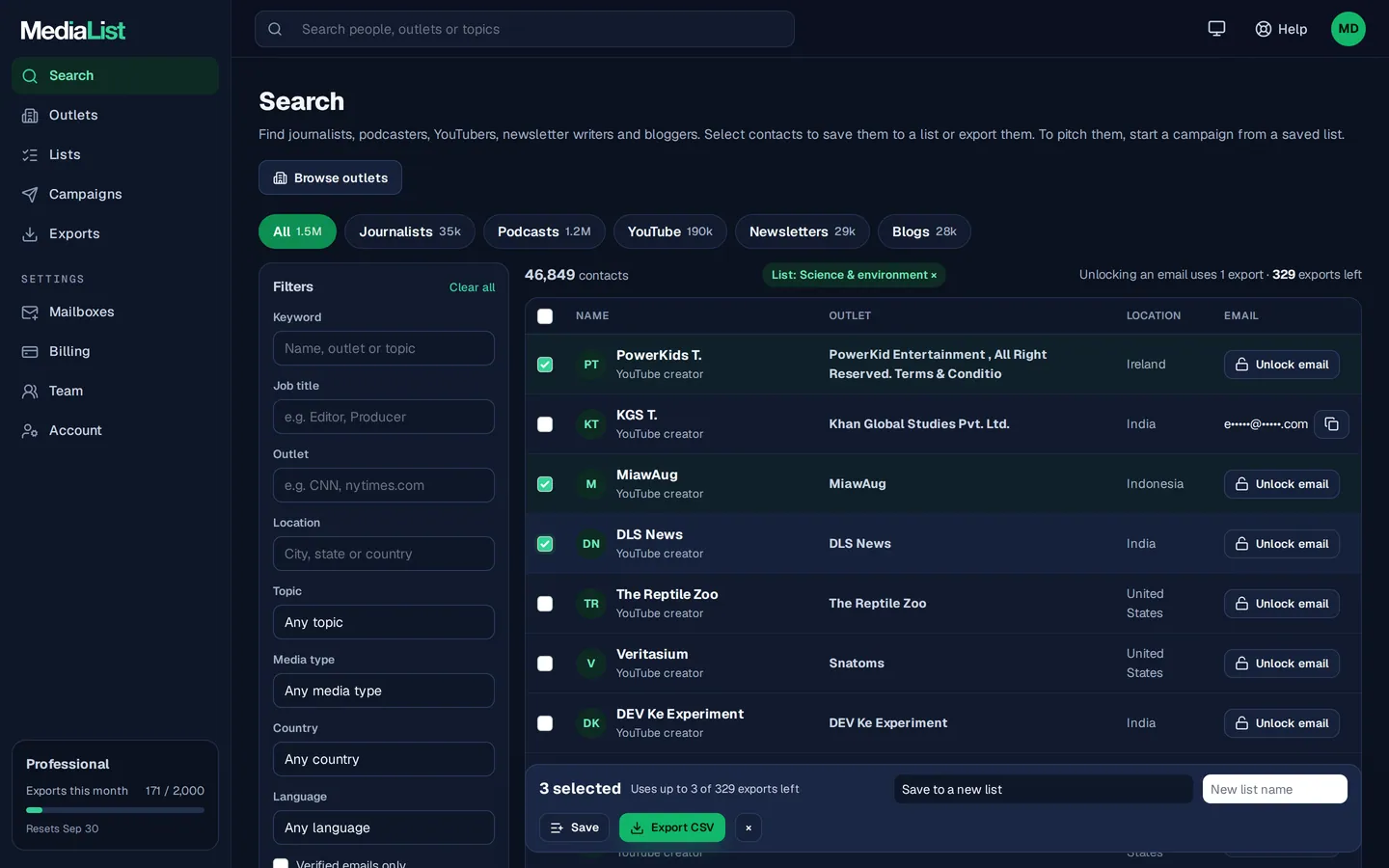Clear selection with the × button

[x=749, y=827]
